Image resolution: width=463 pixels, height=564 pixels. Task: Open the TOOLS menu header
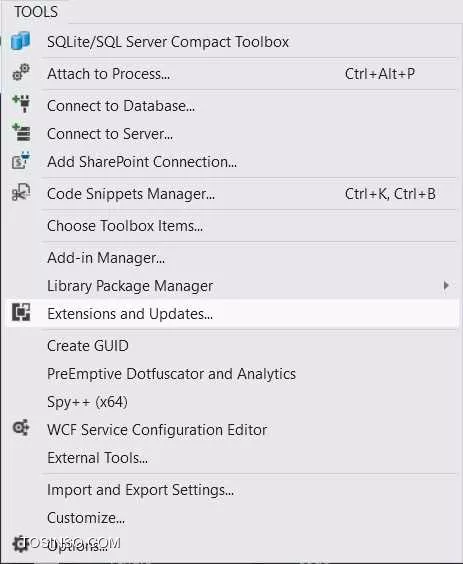(36, 12)
